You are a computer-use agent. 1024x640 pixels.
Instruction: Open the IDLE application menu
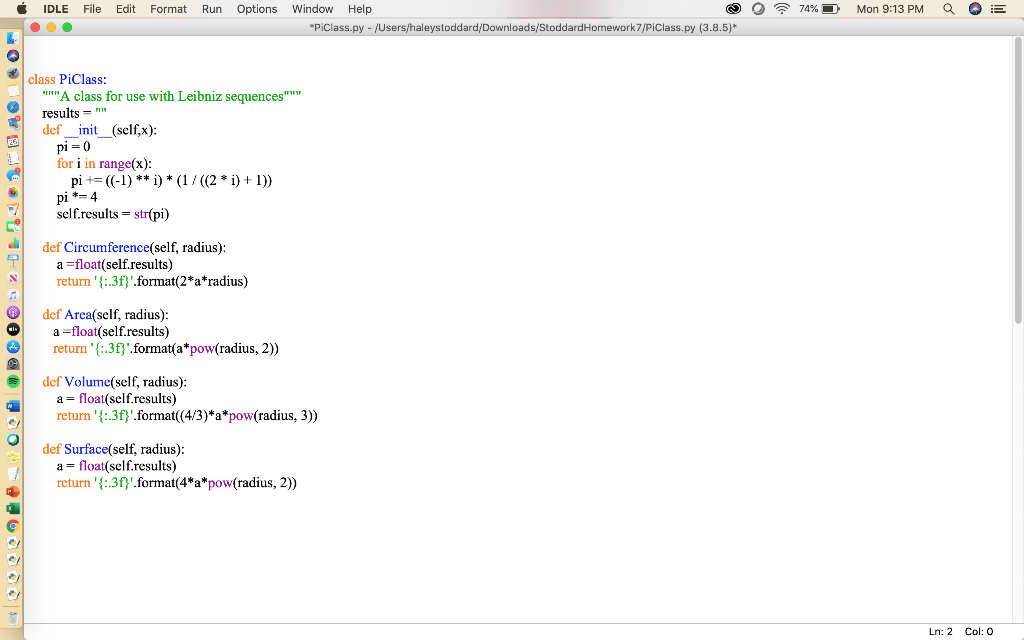tap(55, 9)
